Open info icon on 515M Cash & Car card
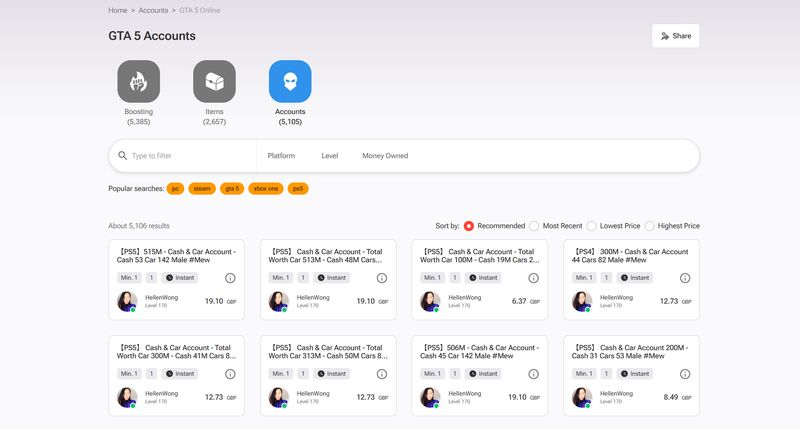Viewport: 800px width, 429px height. point(230,278)
